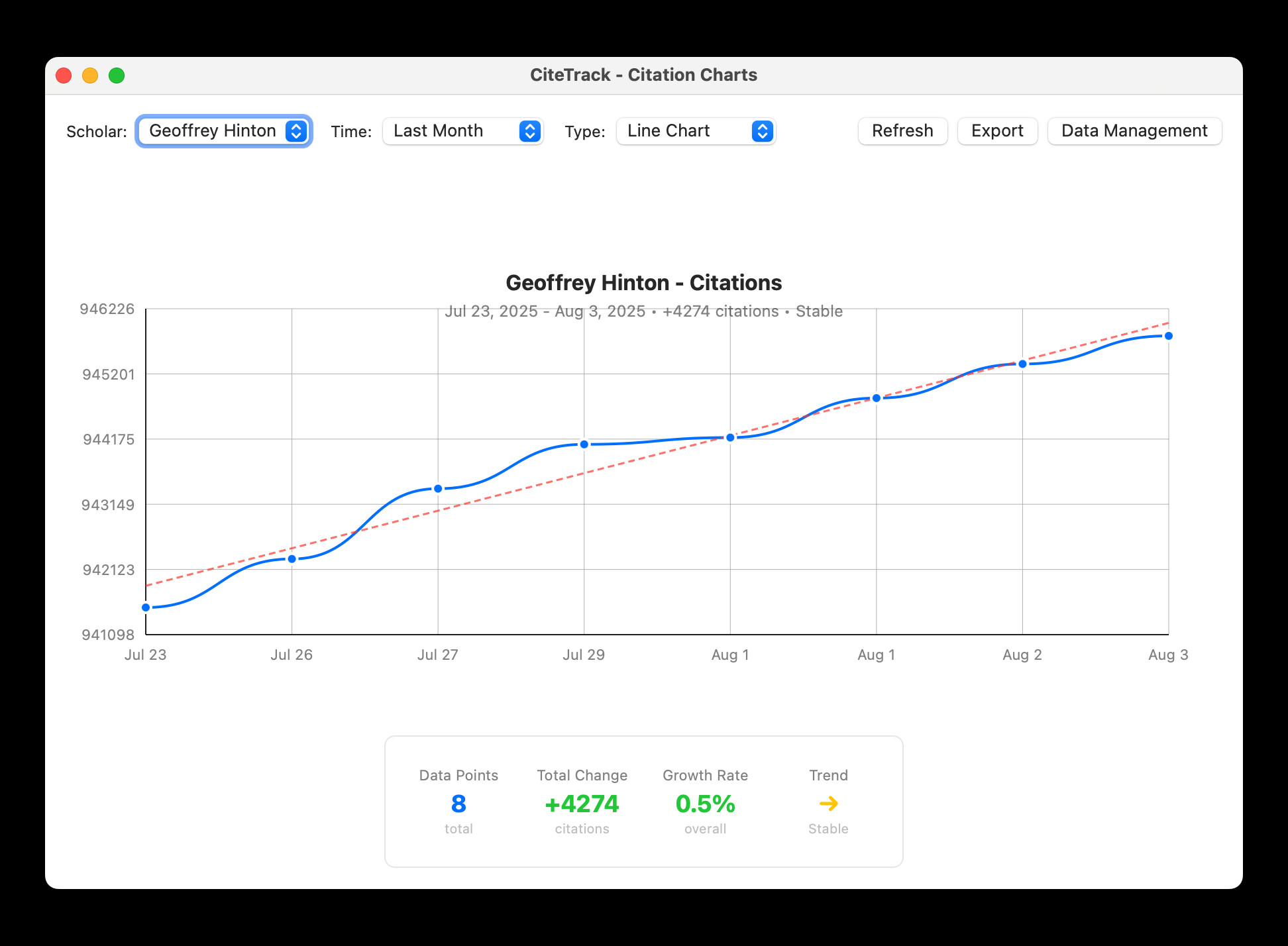Click the yellow minimize window button
This screenshot has height=946, width=1288.
(x=90, y=76)
